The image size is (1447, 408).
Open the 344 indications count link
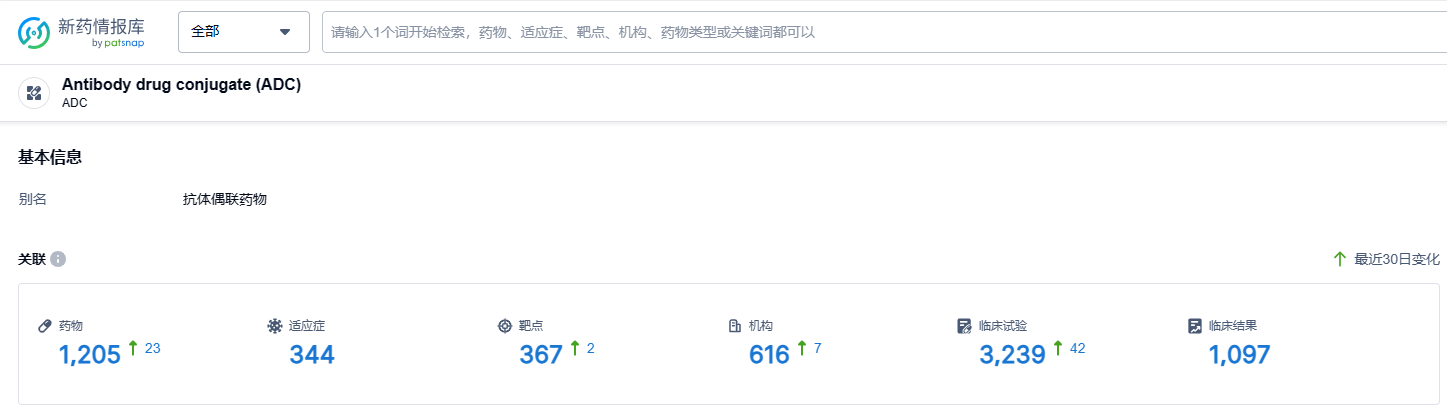pos(312,354)
